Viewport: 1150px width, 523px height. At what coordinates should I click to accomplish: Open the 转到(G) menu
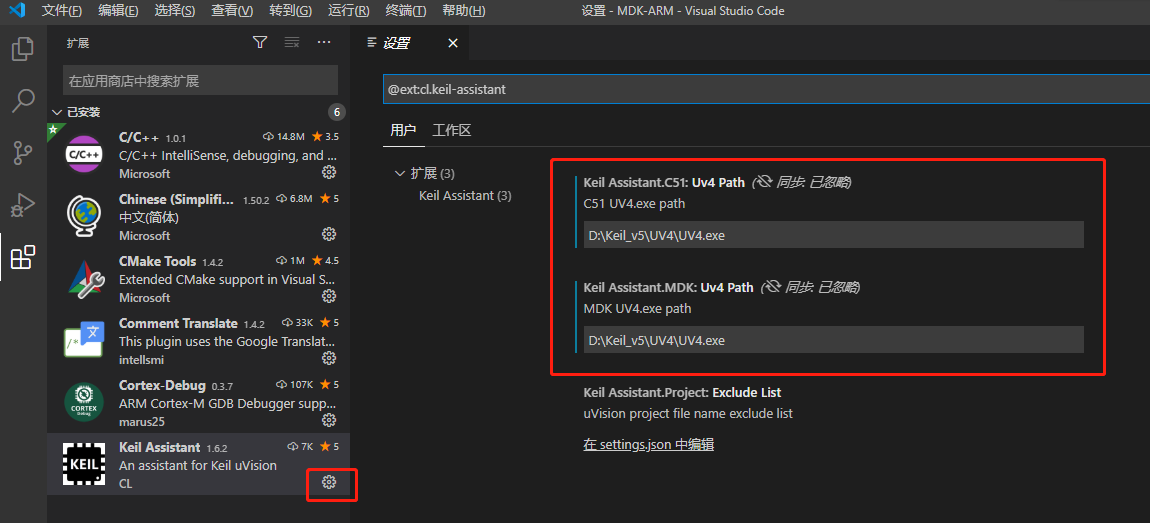290,11
